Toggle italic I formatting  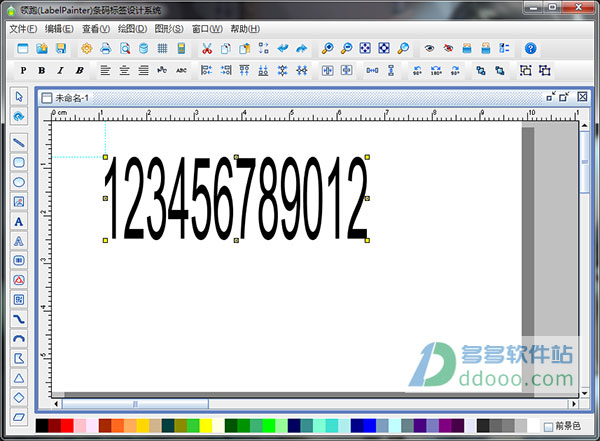pos(60,70)
